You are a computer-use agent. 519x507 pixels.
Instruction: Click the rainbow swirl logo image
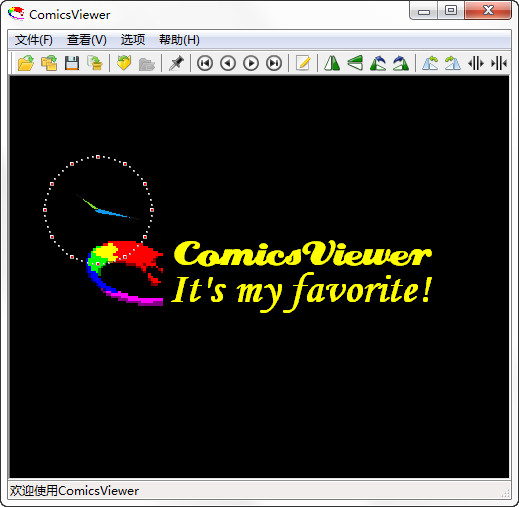125,273
